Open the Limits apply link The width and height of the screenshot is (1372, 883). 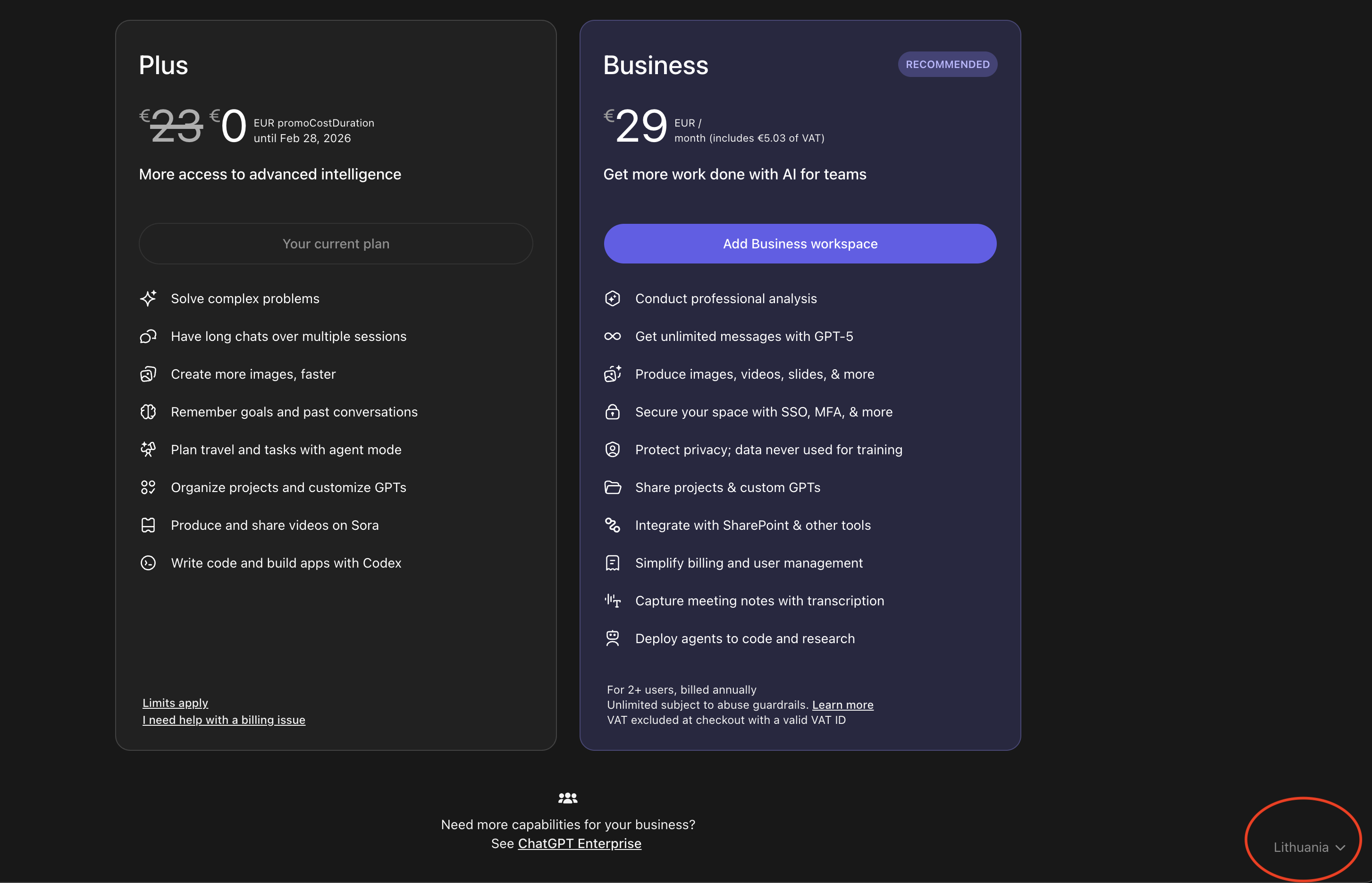click(x=176, y=703)
